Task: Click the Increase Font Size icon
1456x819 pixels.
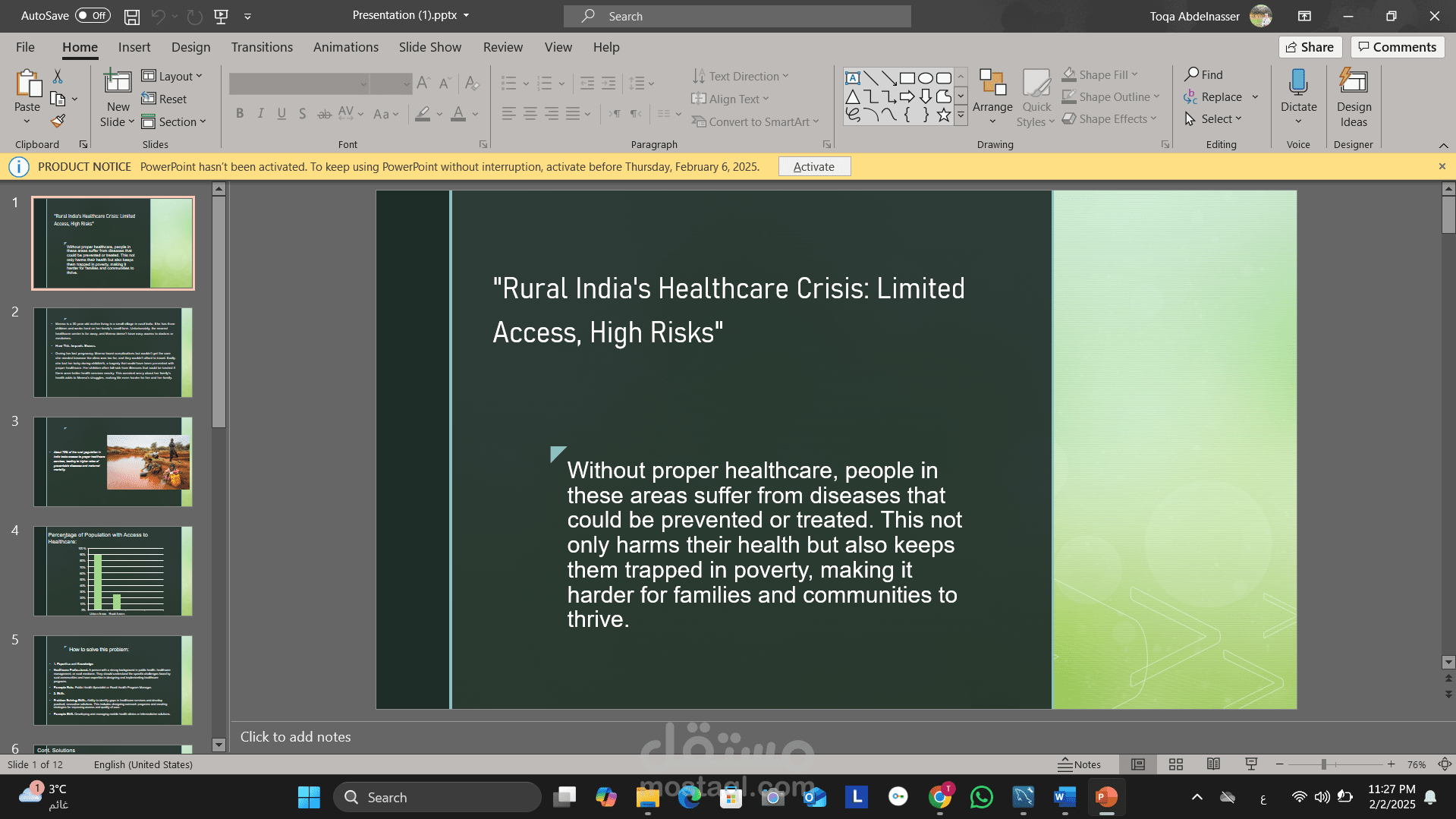Action: pyautogui.click(x=423, y=83)
